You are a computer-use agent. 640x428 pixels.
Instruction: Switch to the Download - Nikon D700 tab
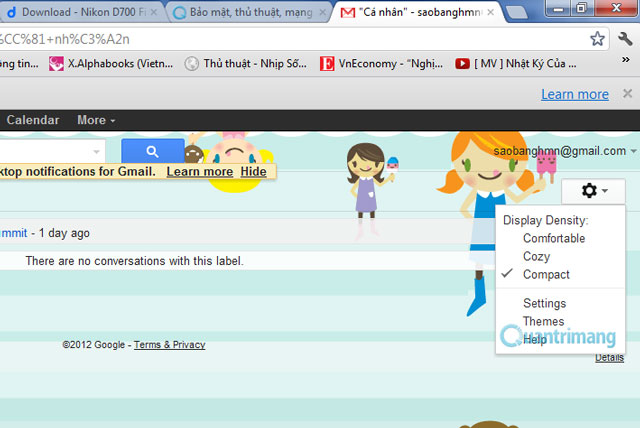[78, 13]
